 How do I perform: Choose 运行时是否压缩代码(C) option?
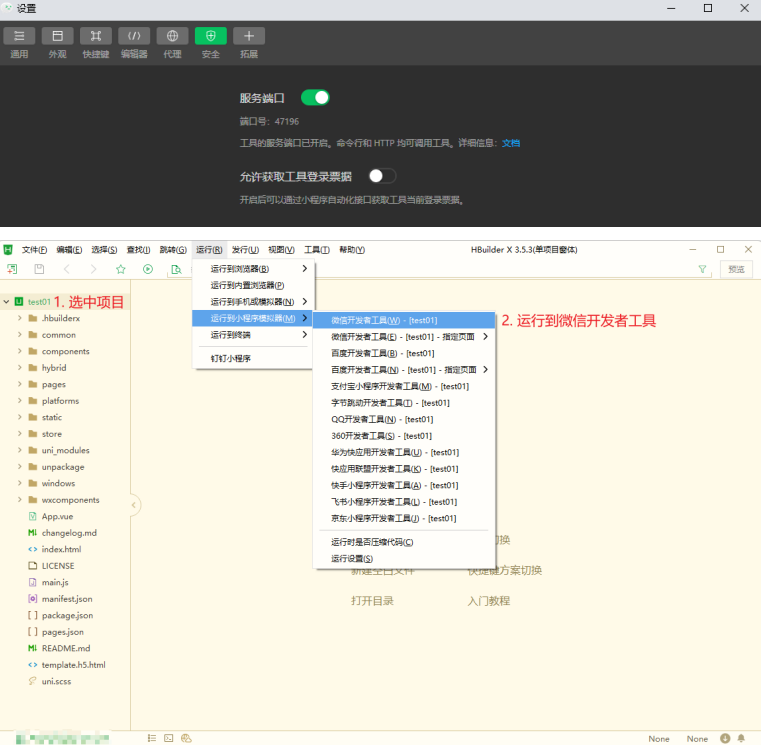(404, 542)
